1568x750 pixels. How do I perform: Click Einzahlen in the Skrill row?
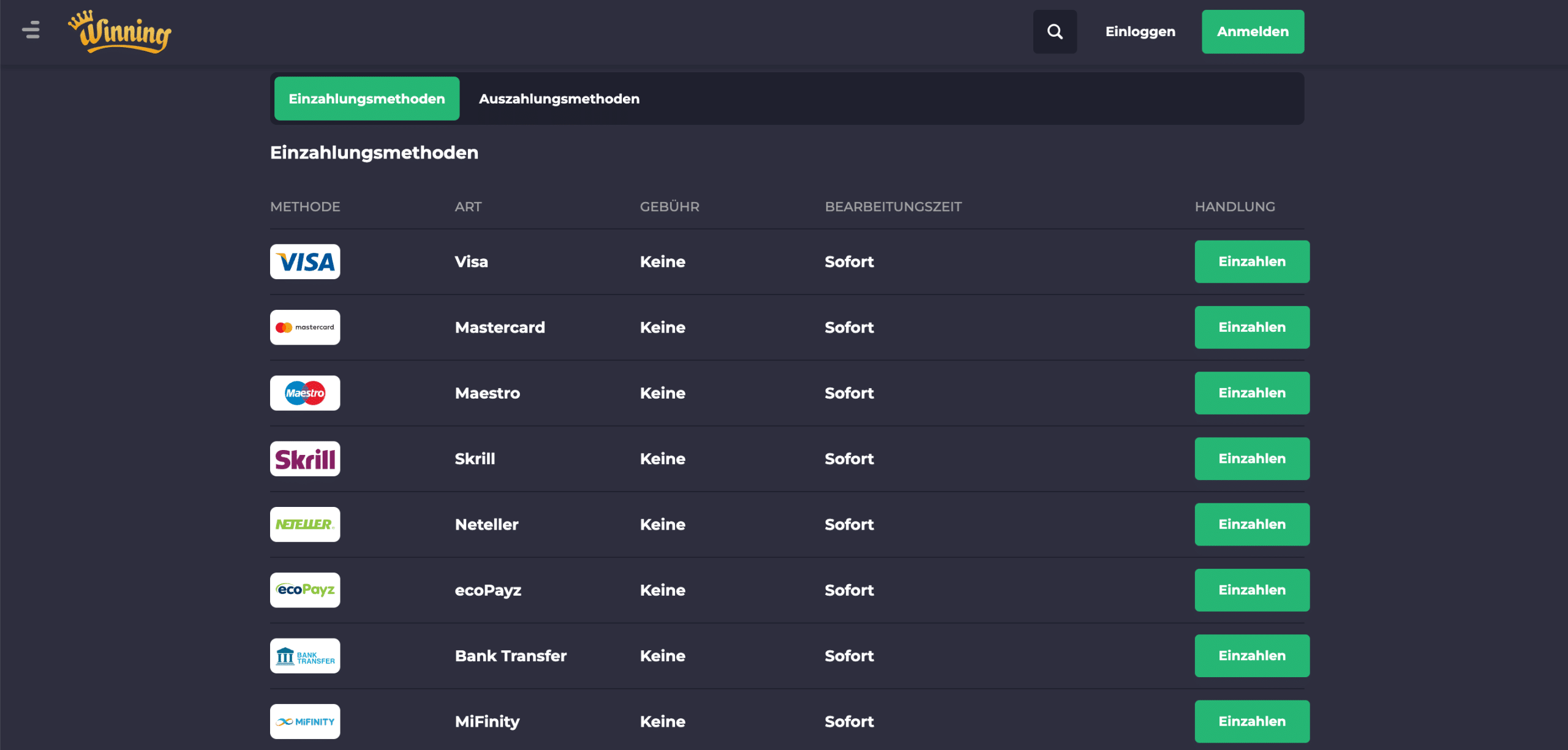1252,459
